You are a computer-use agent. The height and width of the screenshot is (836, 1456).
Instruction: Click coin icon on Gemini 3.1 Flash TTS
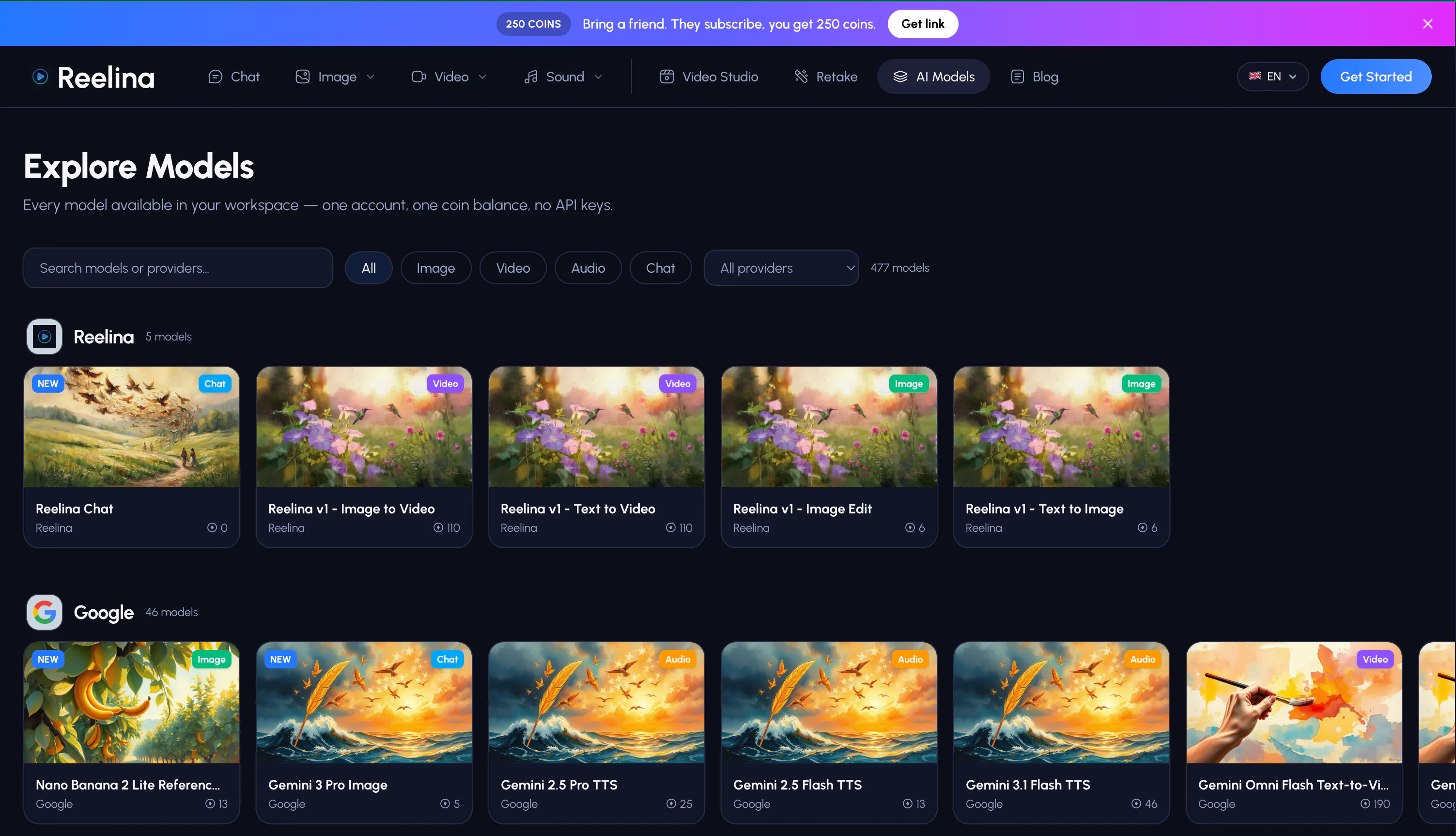point(1136,804)
